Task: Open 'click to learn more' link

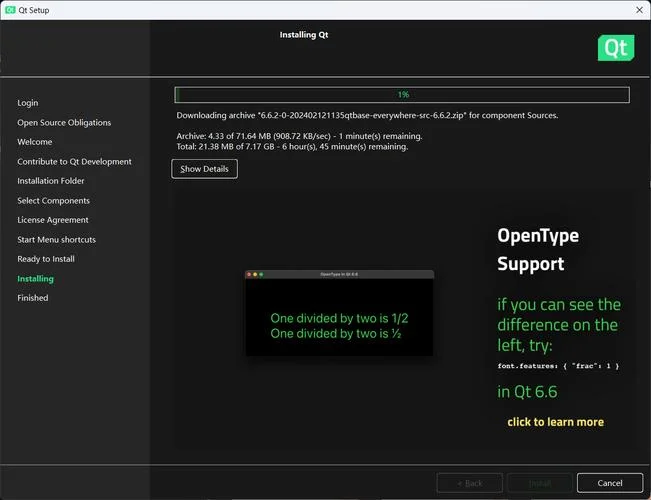Action: tap(555, 422)
